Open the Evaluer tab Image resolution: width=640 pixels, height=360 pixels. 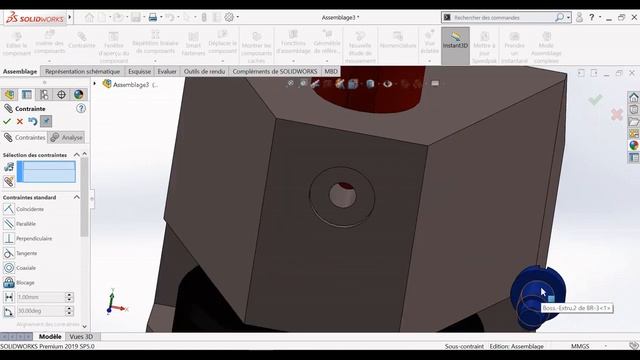[167, 71]
